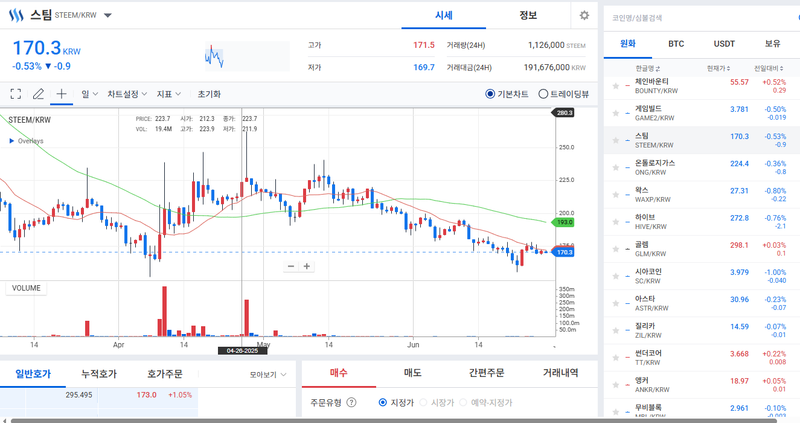Open 모아보기 dropdown in order book
This screenshot has height=423, width=800.
point(268,375)
